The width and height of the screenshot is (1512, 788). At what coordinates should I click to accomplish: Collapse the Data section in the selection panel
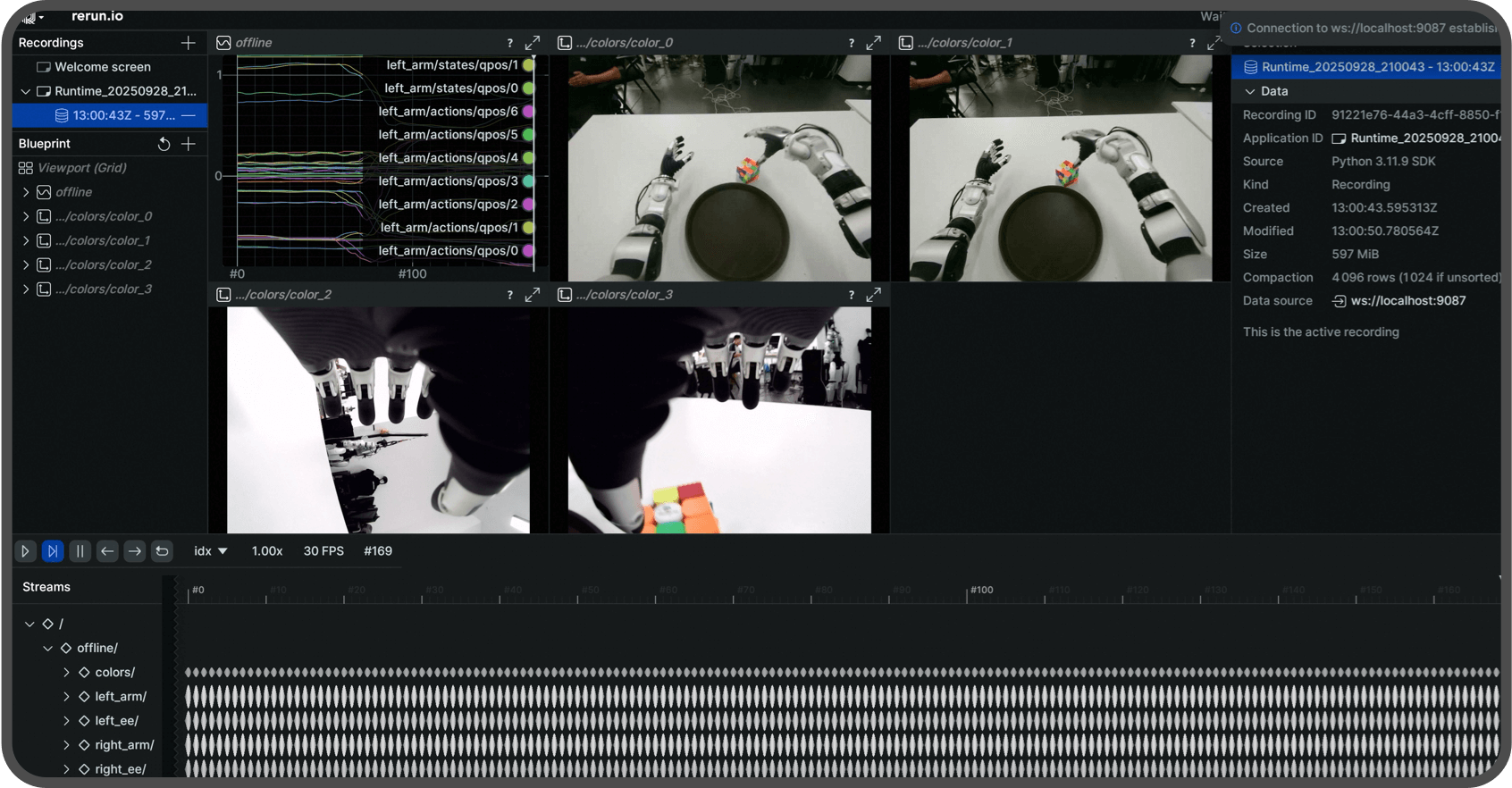[1250, 91]
